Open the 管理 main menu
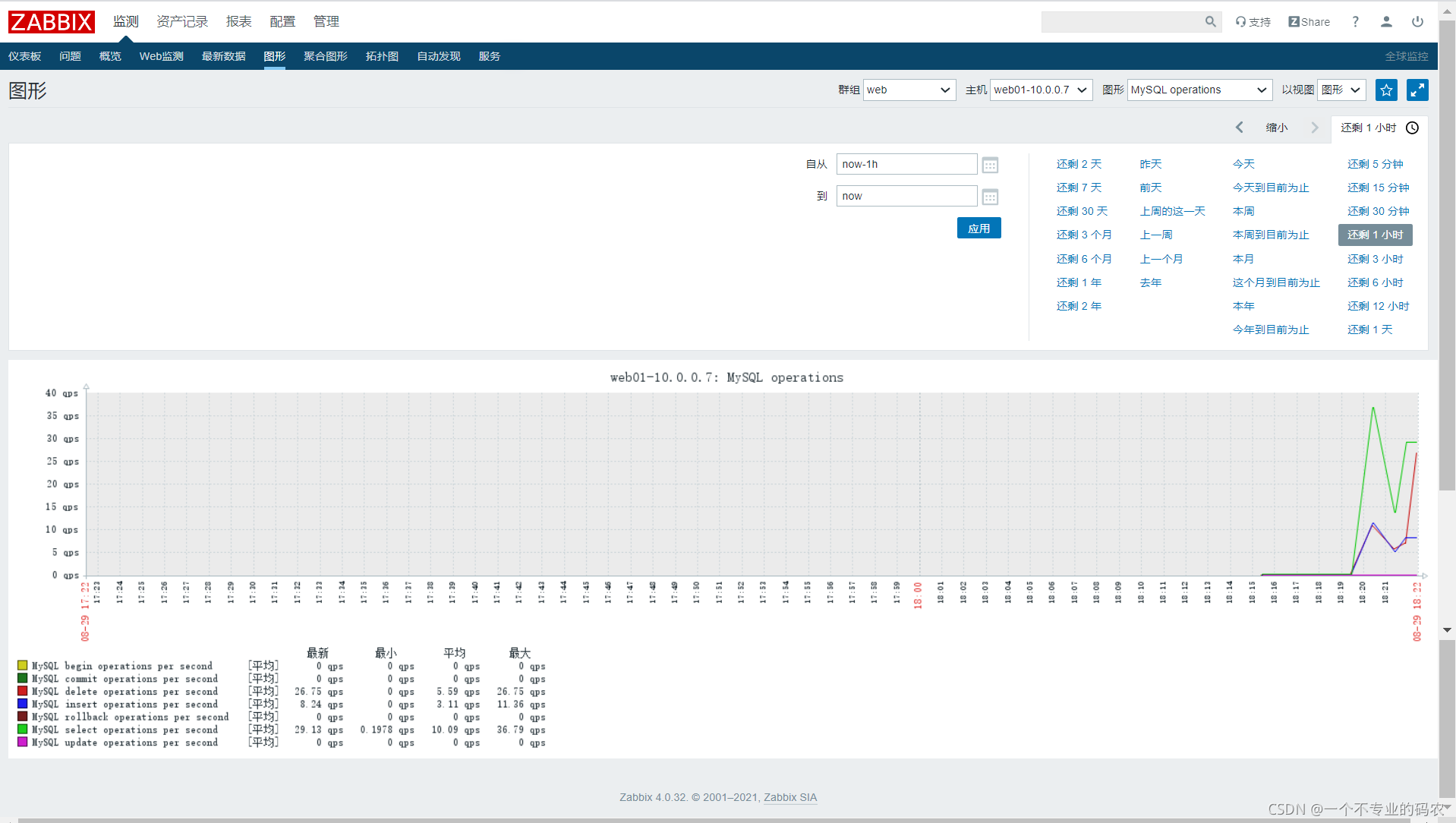Screen dimensions: 1456x823 coord(326,22)
